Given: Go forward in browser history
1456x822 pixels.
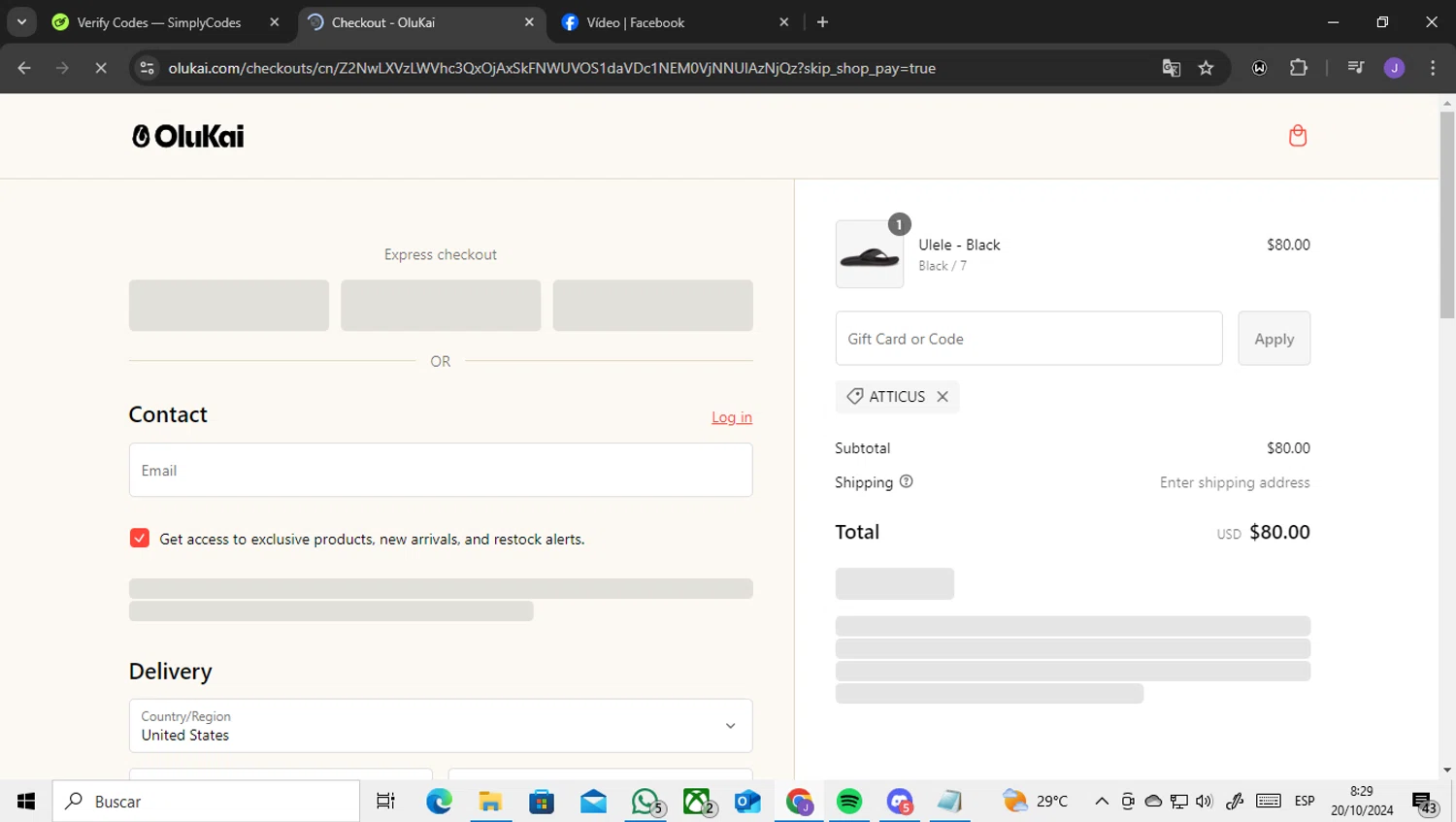Looking at the screenshot, I should point(62,68).
